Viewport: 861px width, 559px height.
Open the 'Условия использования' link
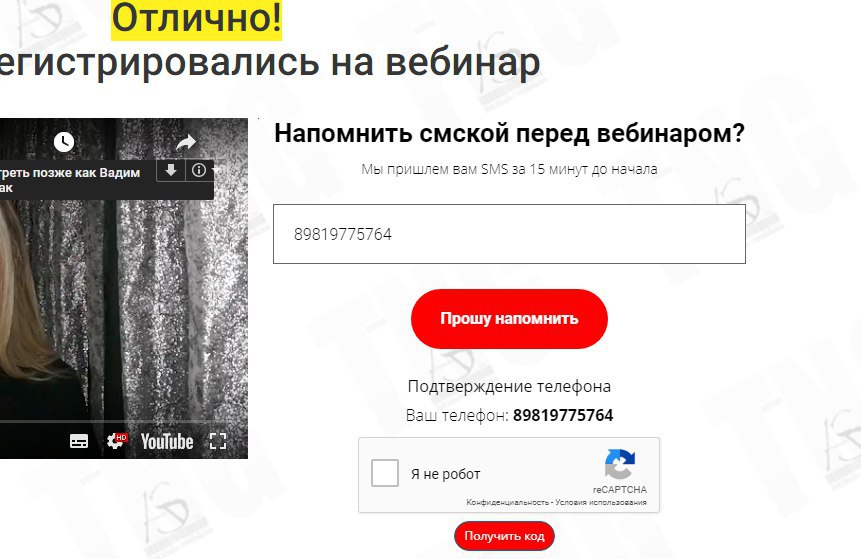point(601,502)
